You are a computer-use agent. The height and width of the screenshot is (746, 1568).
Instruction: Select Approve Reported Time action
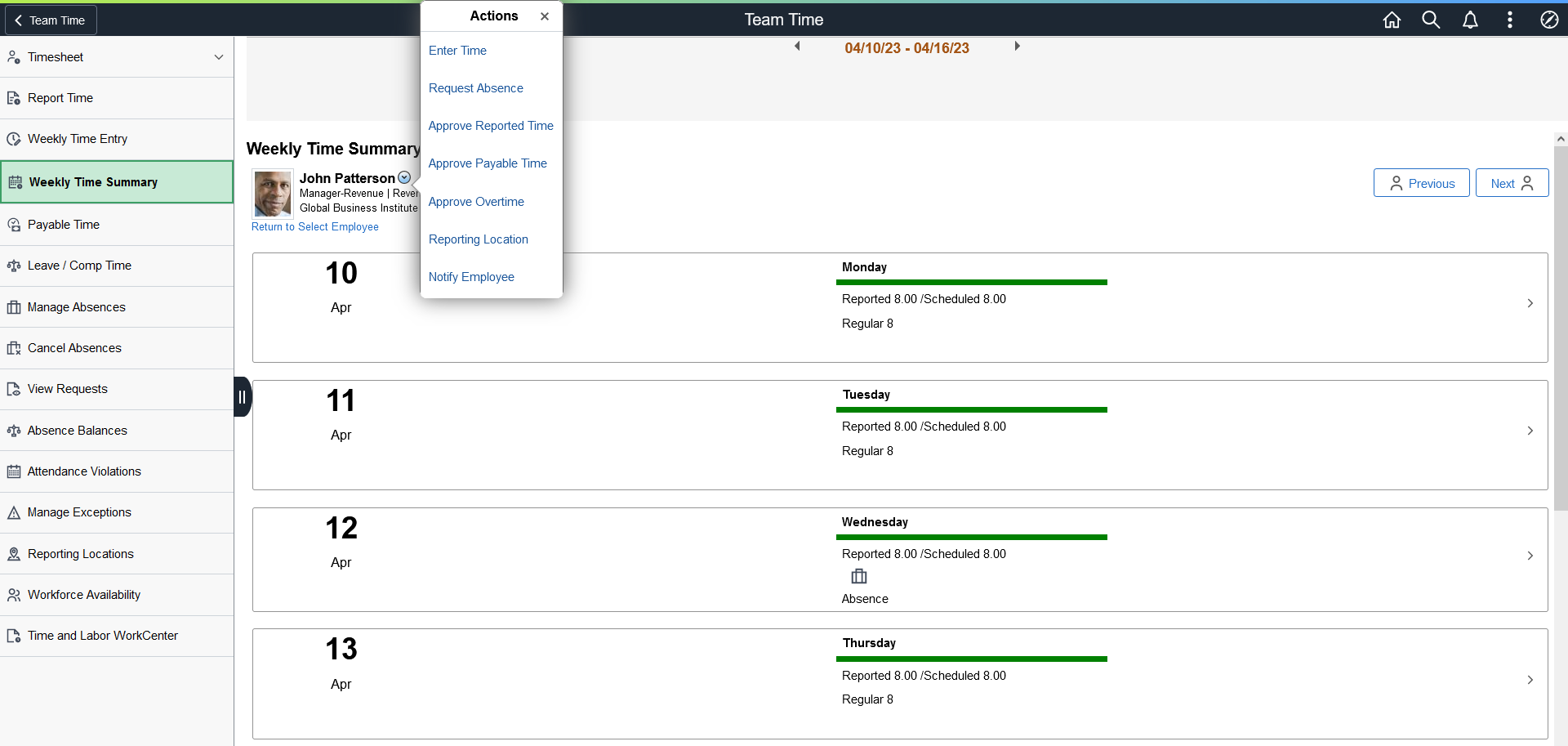coord(491,126)
